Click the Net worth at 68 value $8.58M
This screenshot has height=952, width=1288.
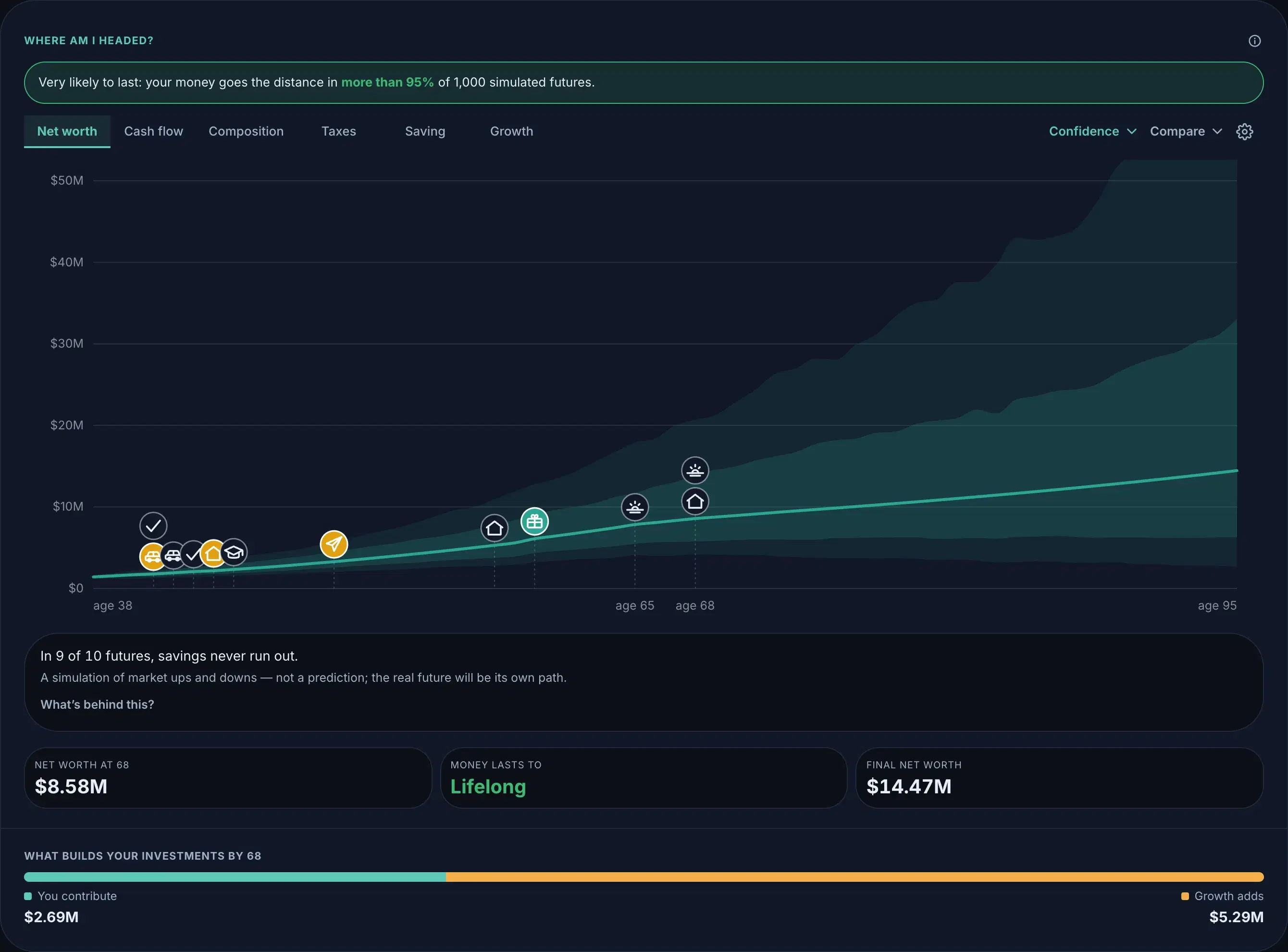(71, 786)
